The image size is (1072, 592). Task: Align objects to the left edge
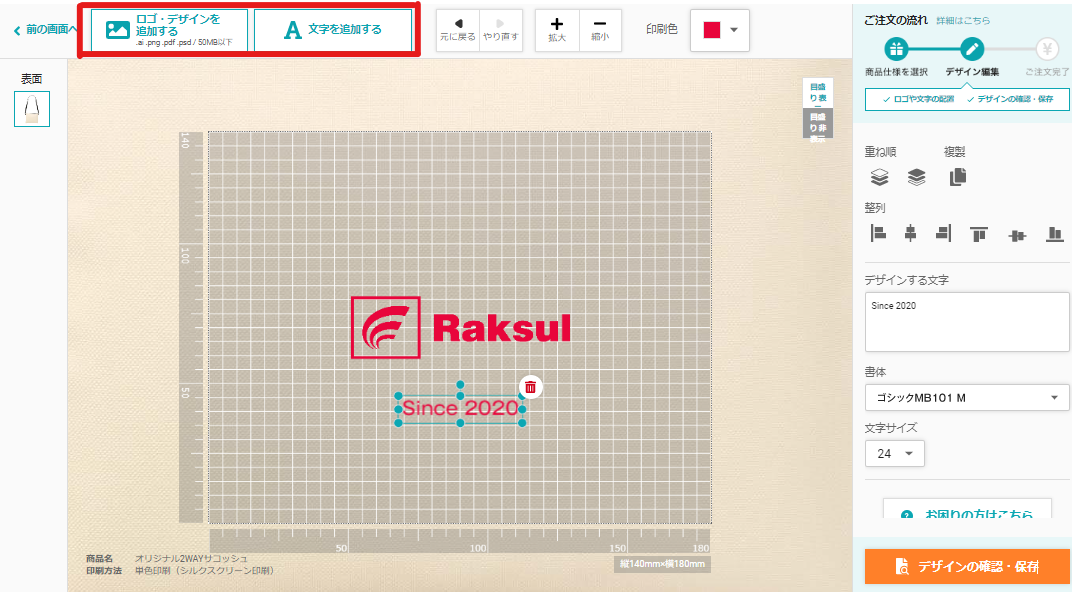click(879, 233)
